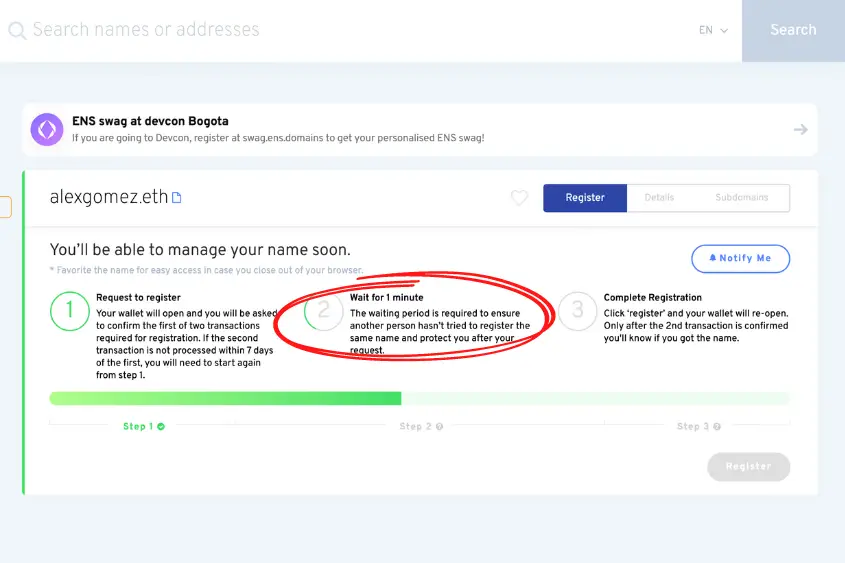Click the 'Step 2' label
Image resolution: width=845 pixels, height=563 pixels.
point(415,426)
